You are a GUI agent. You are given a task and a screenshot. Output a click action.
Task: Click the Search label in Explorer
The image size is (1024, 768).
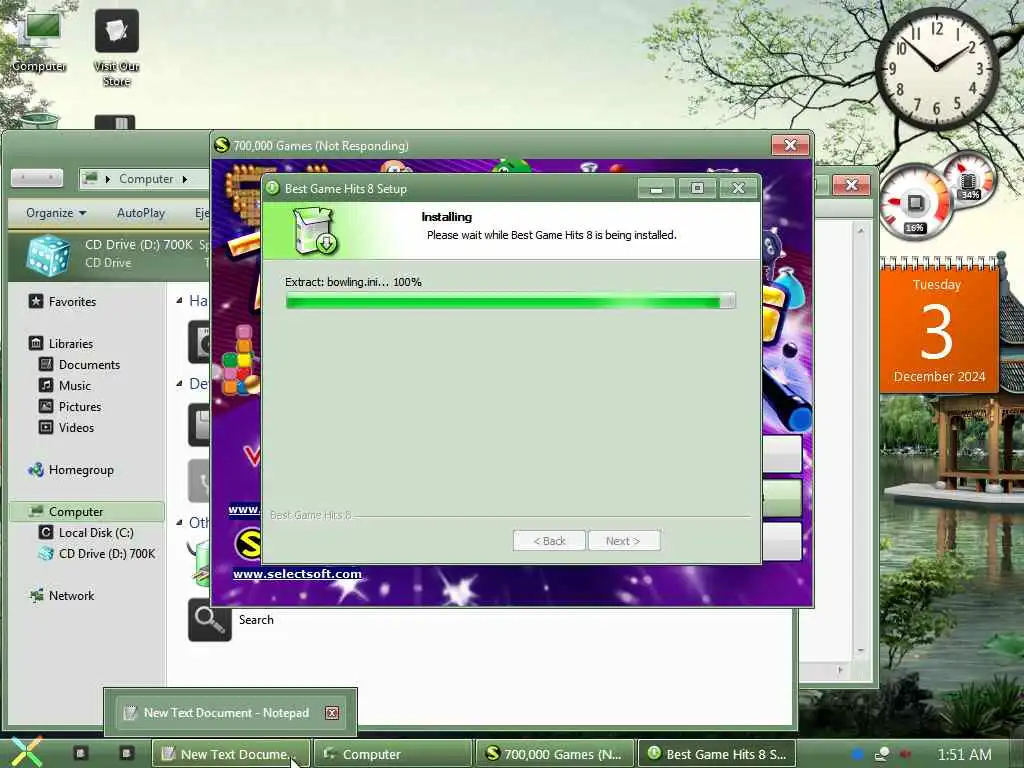click(x=256, y=620)
